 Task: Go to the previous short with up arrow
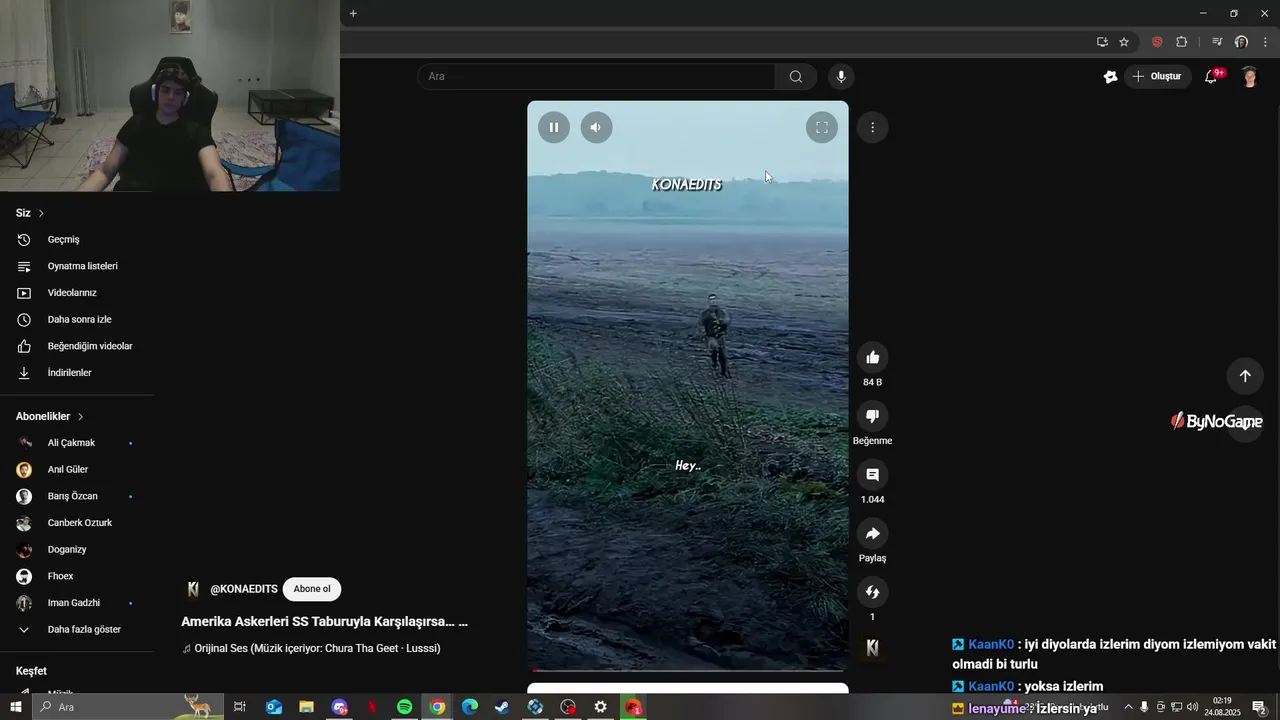1245,376
